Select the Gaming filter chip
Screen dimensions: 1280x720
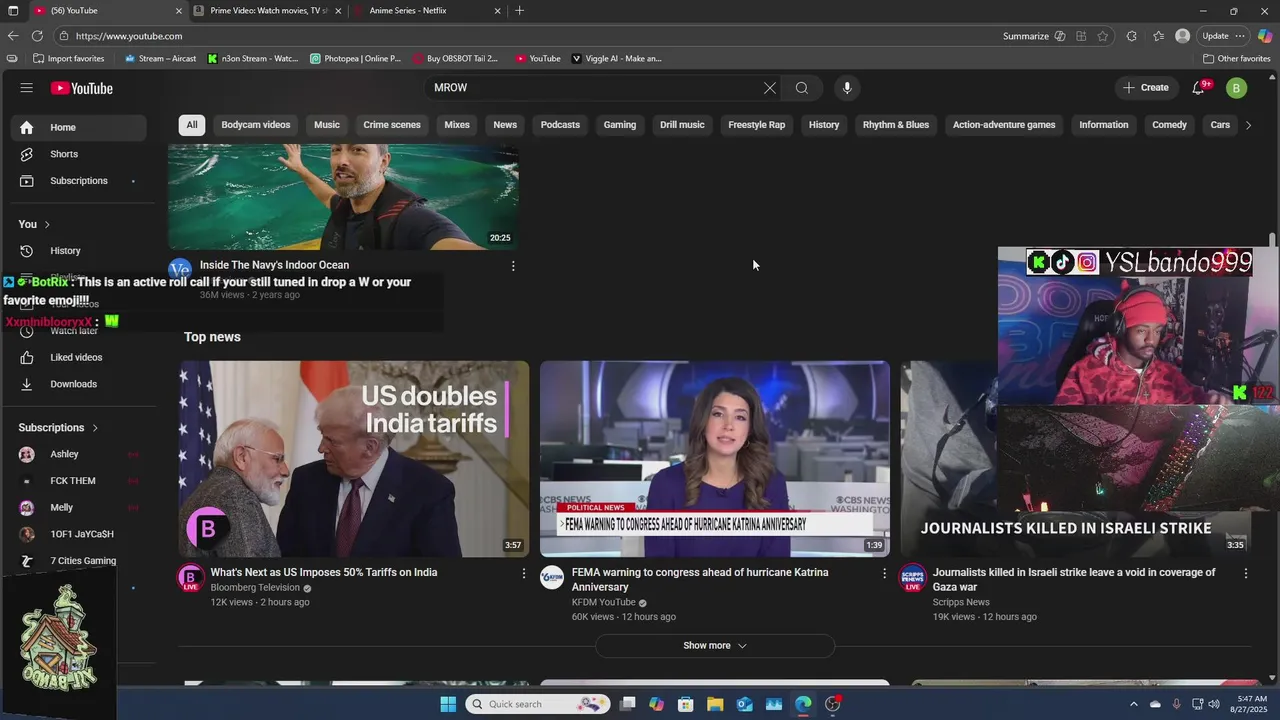620,125
